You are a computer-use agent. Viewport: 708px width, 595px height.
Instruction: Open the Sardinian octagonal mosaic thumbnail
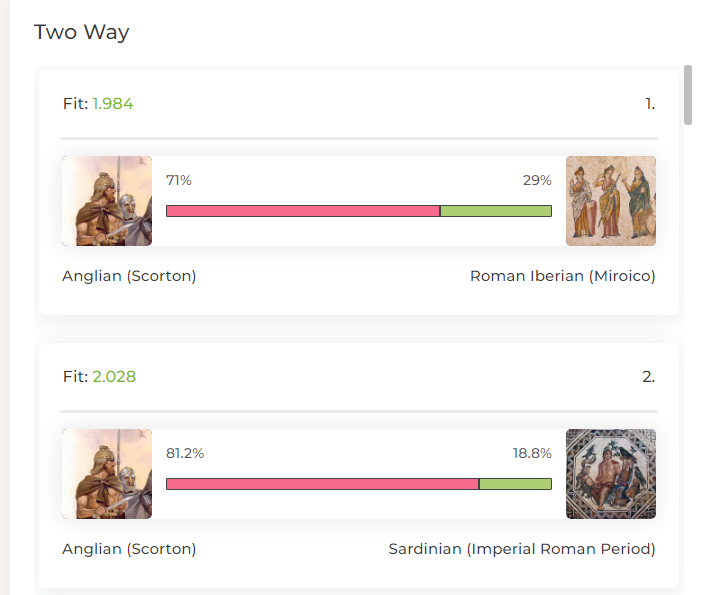[611, 474]
